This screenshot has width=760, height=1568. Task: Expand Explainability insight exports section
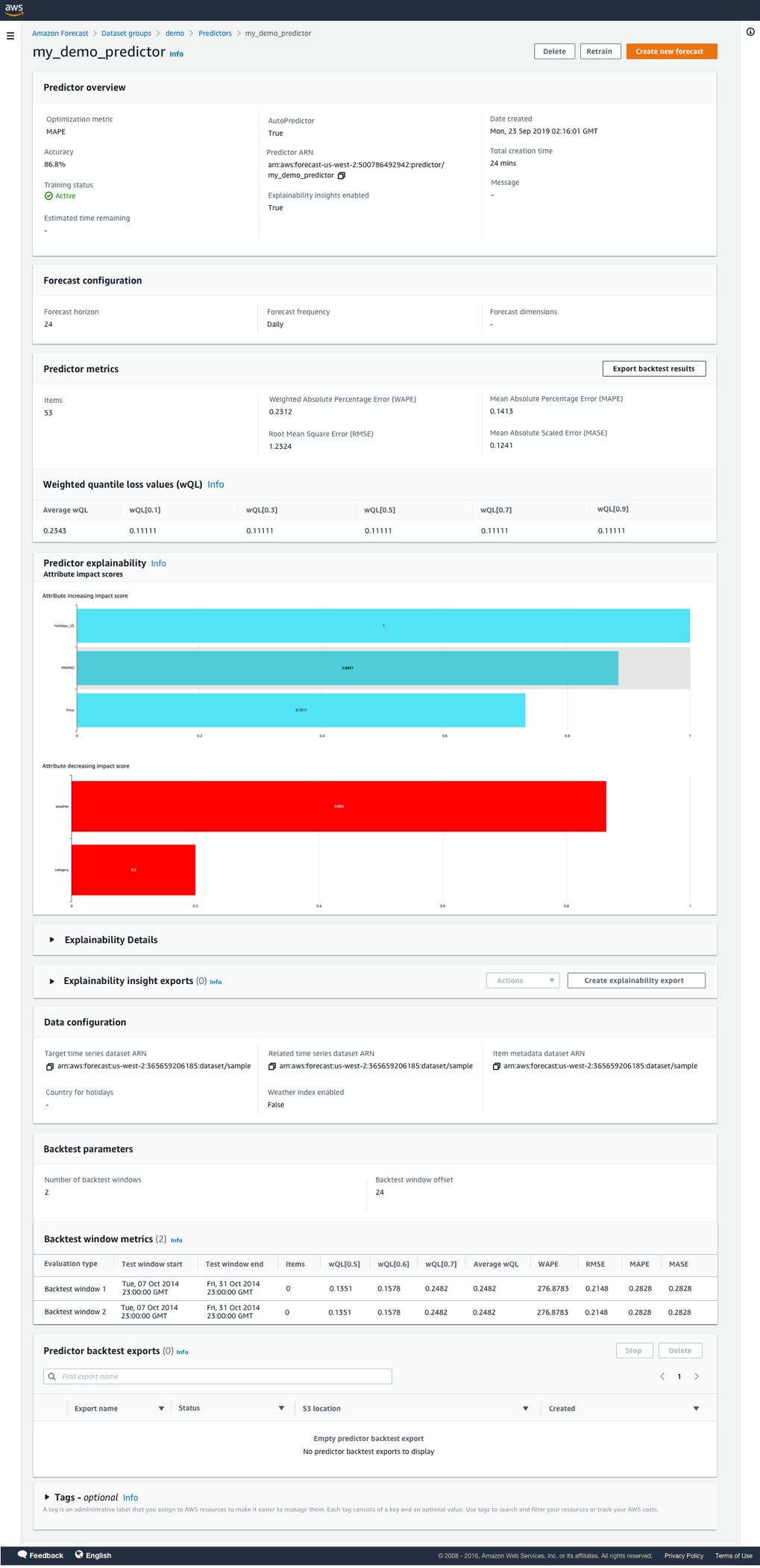pos(52,981)
